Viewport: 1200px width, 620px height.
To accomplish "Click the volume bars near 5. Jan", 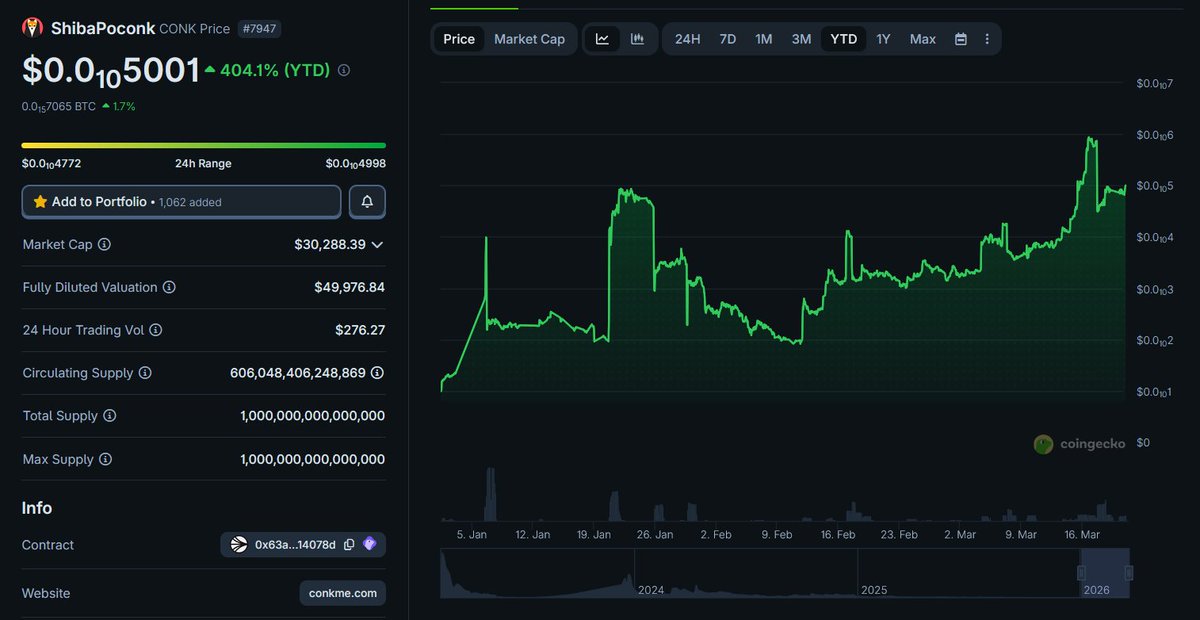I will (x=490, y=494).
